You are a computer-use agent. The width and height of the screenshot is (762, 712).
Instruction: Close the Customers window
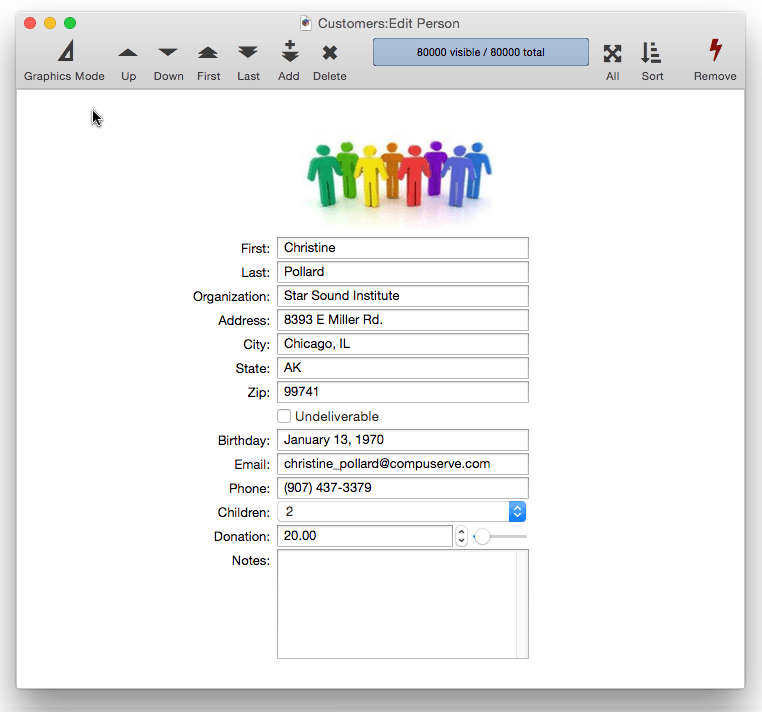[30, 23]
